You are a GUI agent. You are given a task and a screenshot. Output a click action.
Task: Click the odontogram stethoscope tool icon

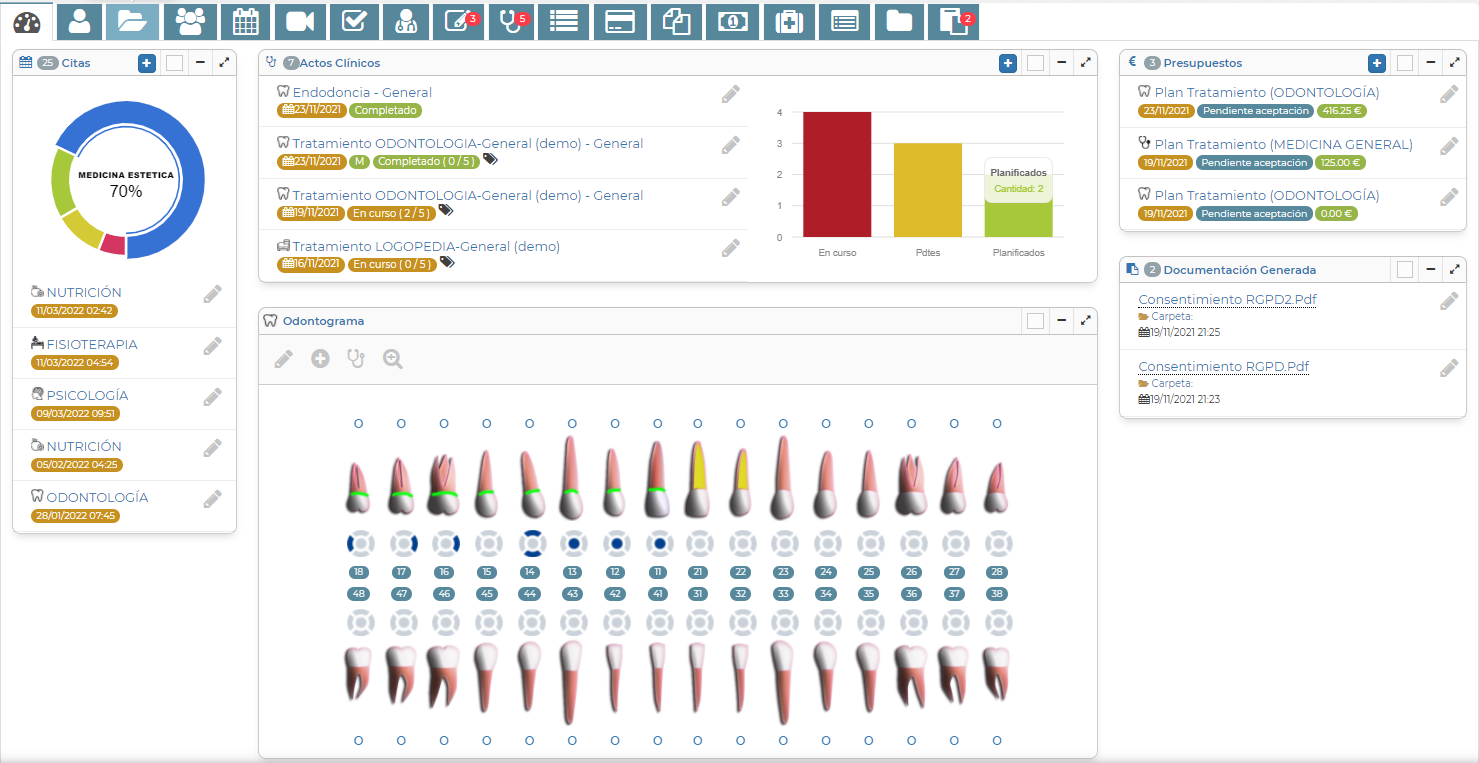click(356, 359)
